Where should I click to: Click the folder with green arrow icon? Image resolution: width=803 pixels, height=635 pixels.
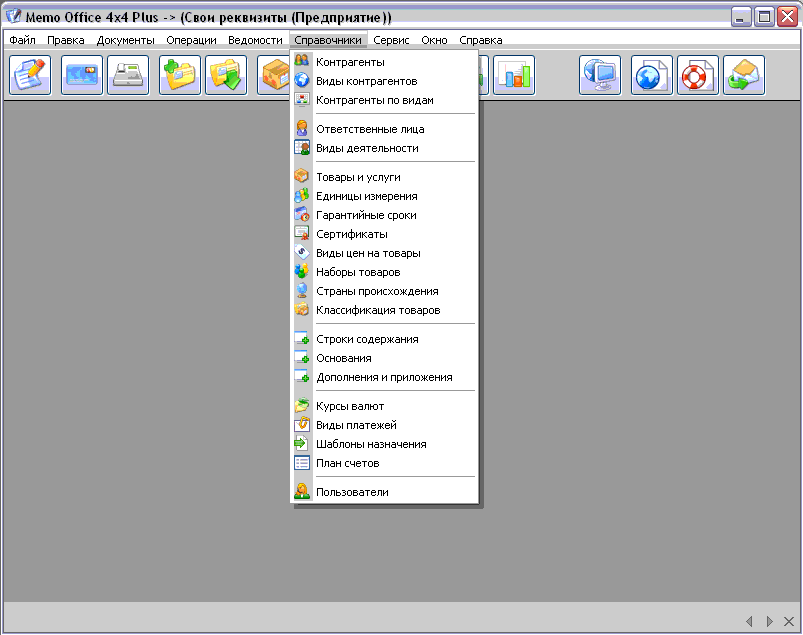pos(226,75)
